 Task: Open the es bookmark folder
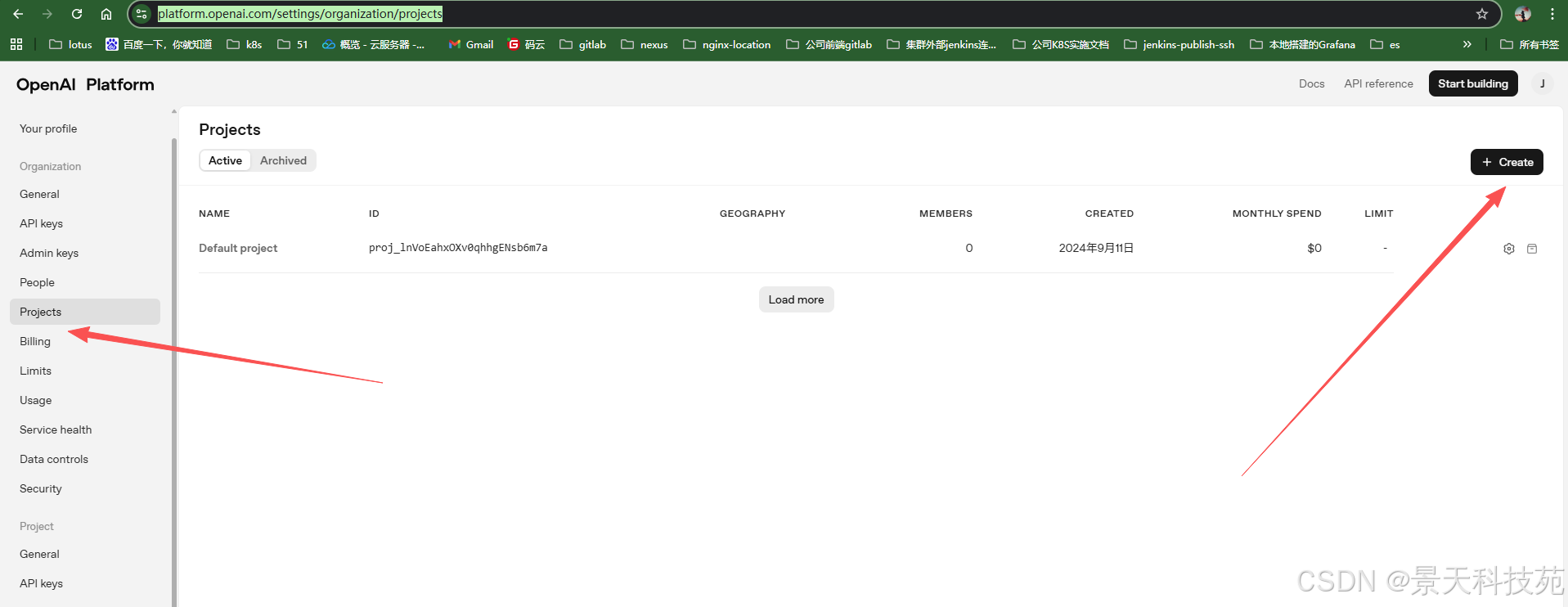pyautogui.click(x=1385, y=44)
